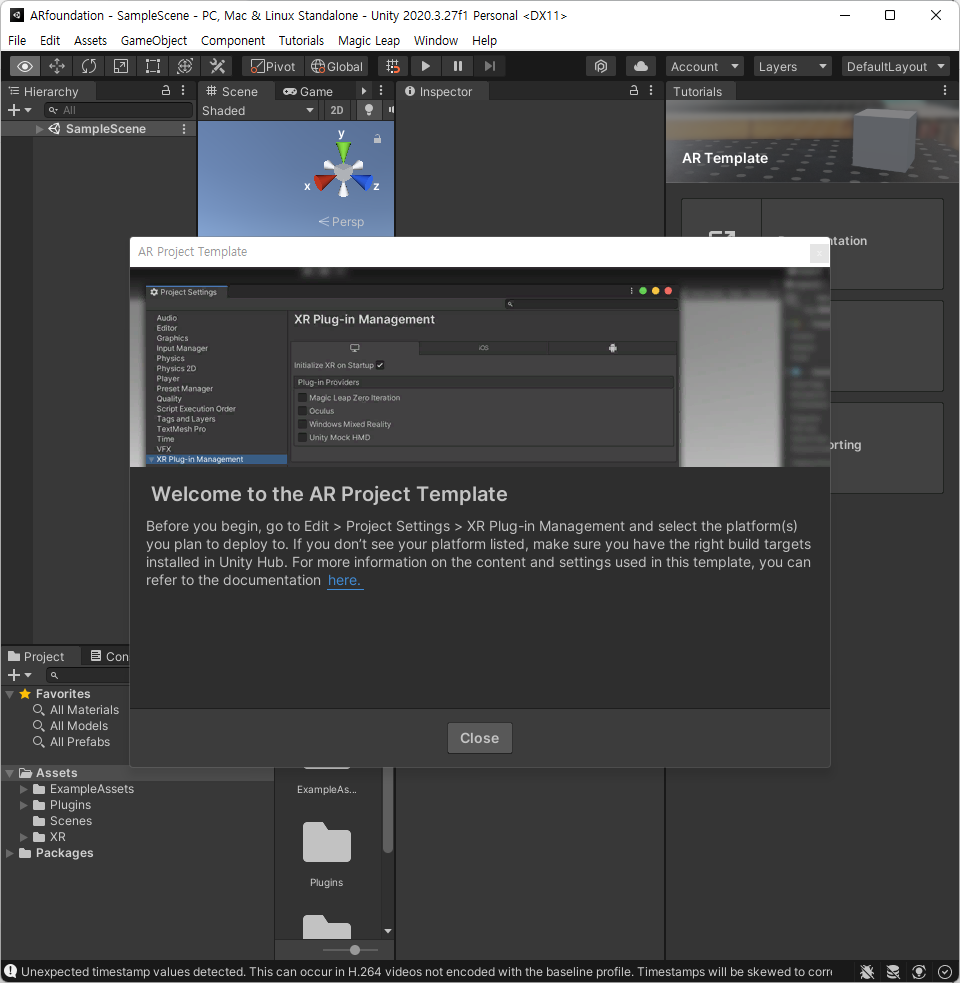Open the custom editor tools icon
Screen dimensions: 960x983
click(217, 66)
